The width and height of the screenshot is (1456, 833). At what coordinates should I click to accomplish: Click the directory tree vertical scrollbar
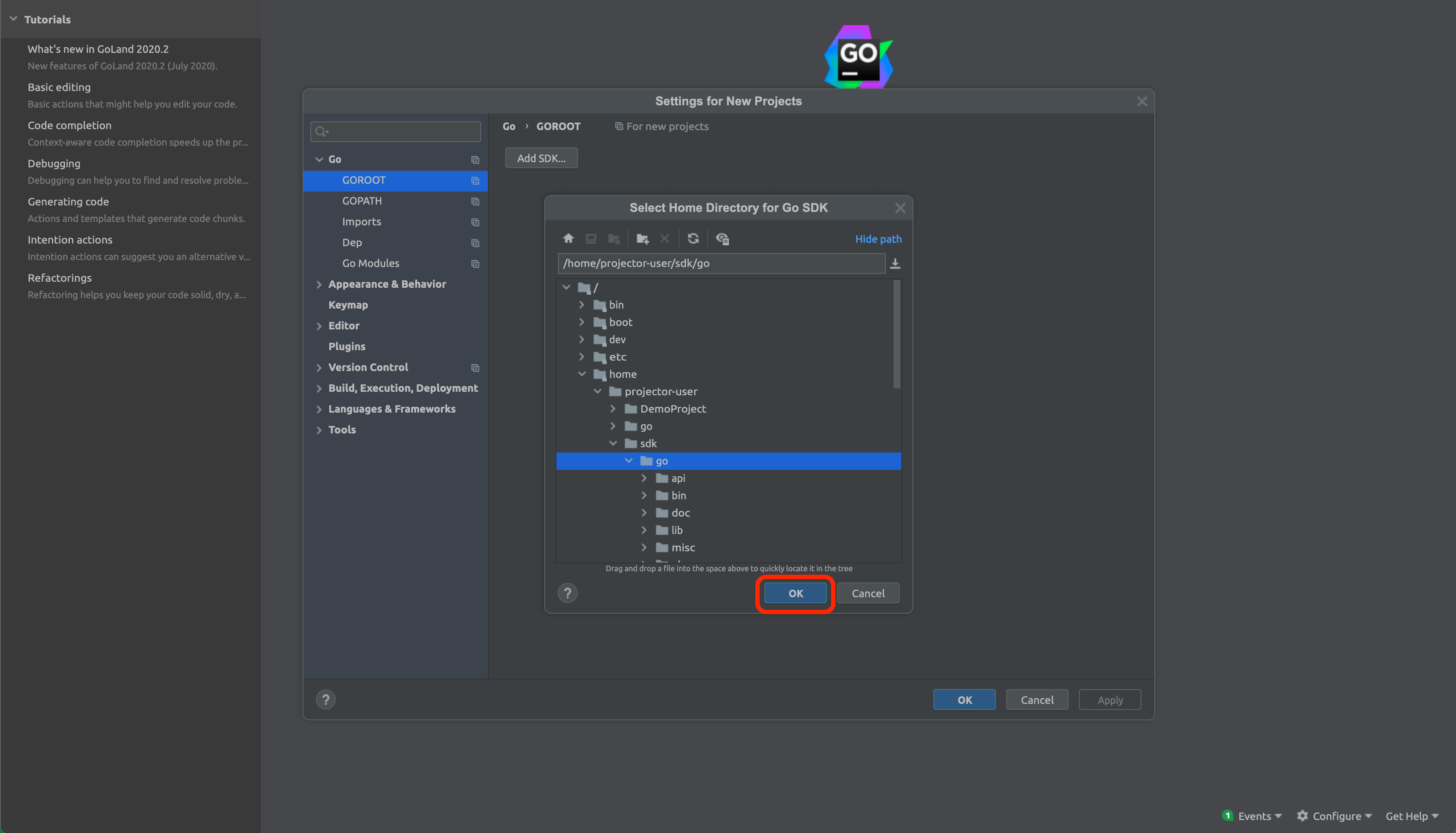[x=896, y=335]
